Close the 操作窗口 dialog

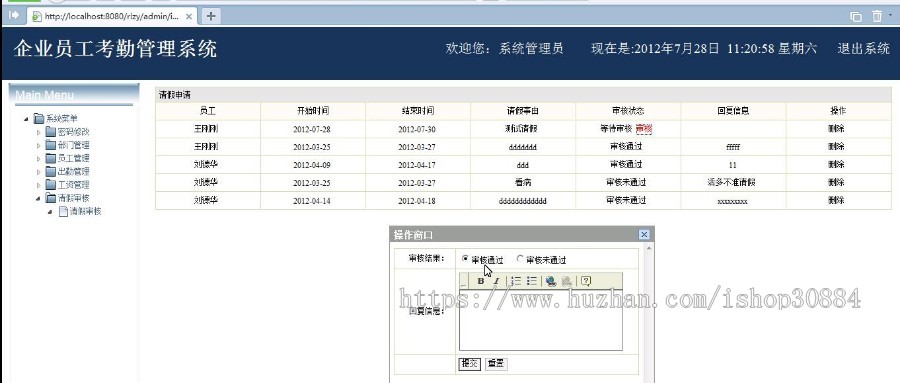click(644, 234)
